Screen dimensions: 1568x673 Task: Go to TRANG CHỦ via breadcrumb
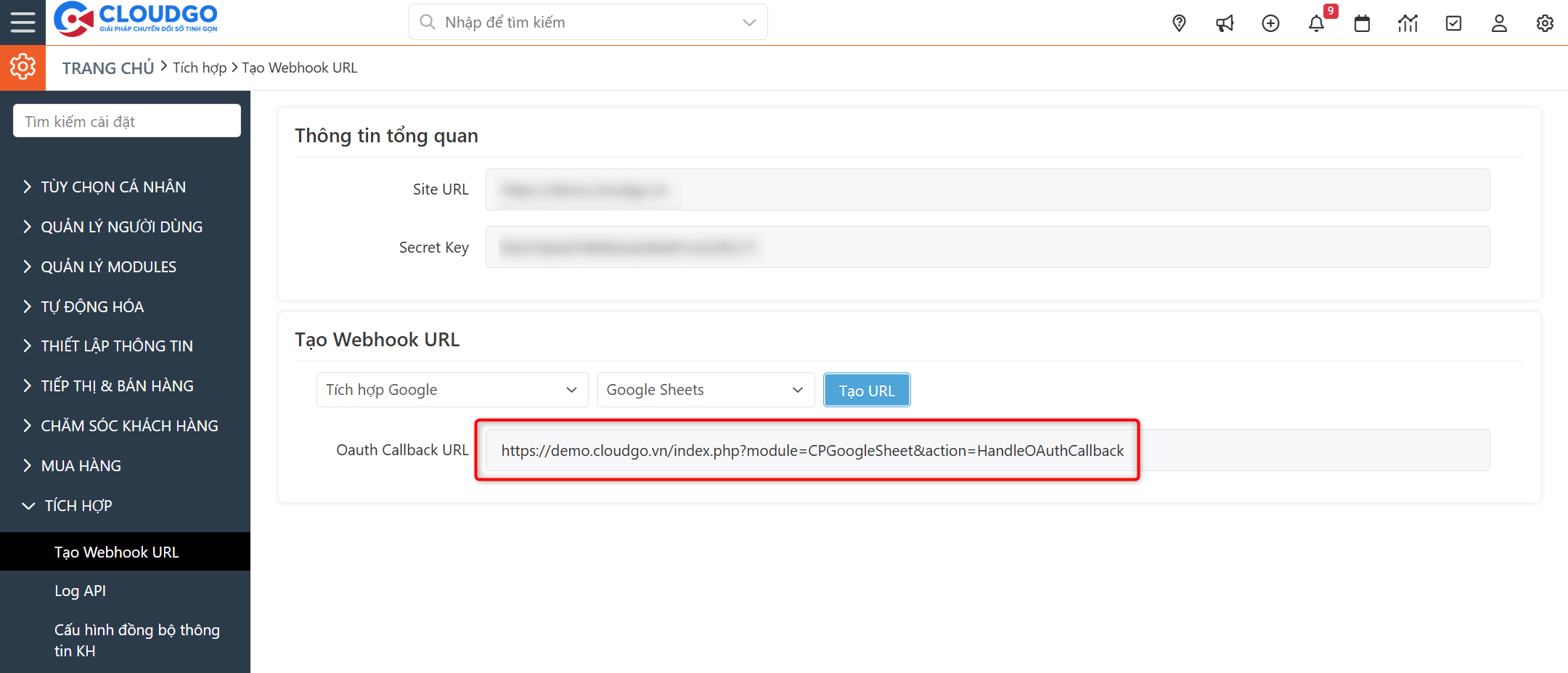pos(107,67)
